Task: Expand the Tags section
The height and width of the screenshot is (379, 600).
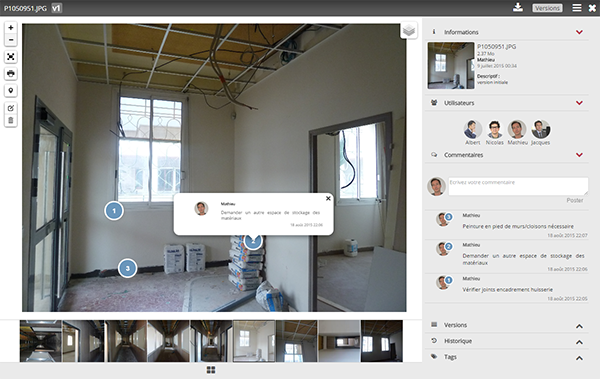Action: coord(579,358)
